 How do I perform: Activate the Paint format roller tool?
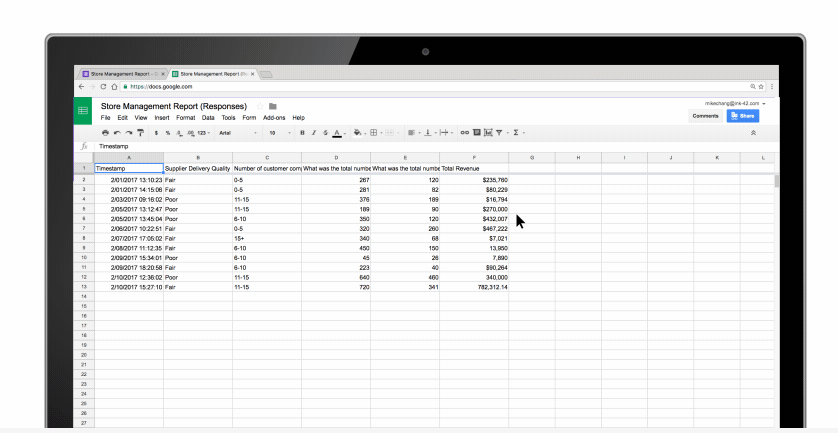[x=141, y=133]
